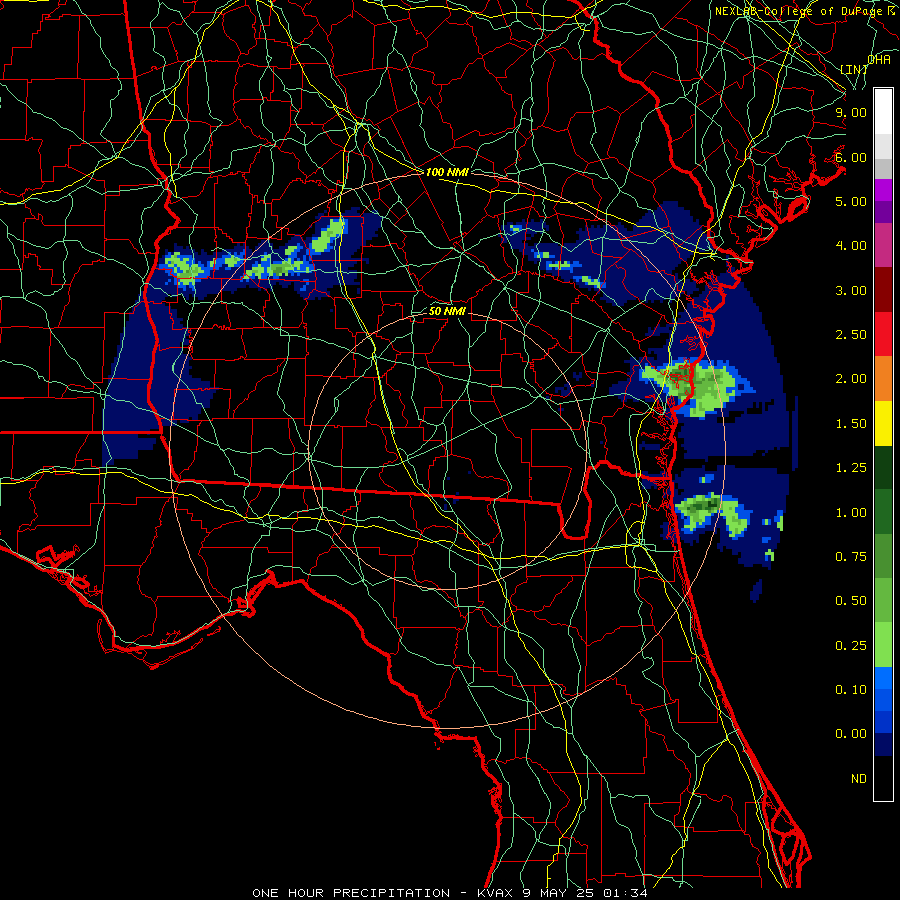
Task: Click the 4.00 legend value label
Action: pos(851,246)
